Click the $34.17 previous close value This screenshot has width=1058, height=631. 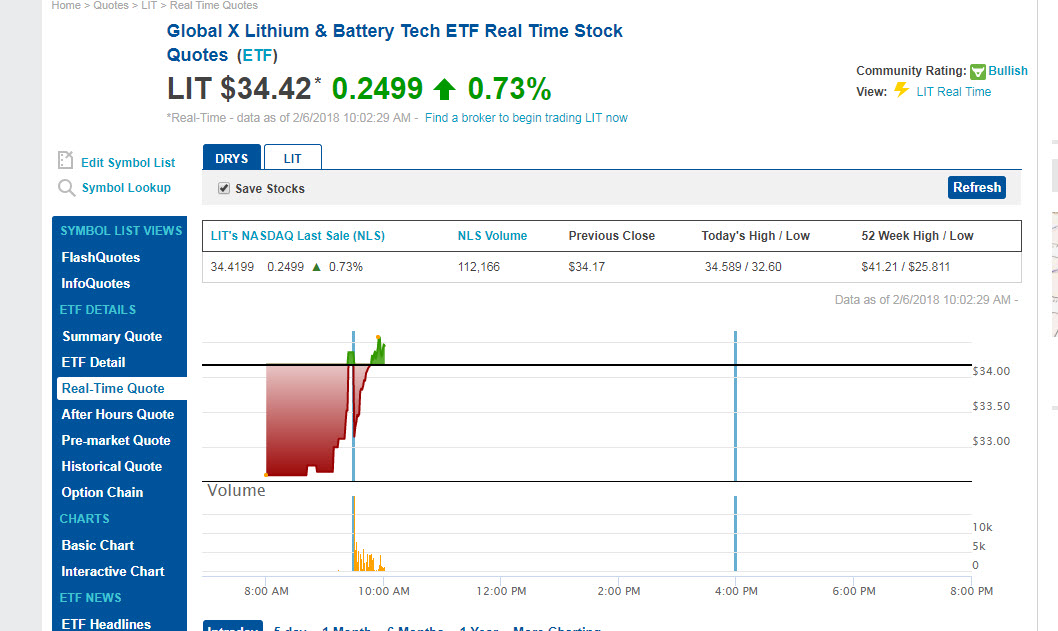pyautogui.click(x=587, y=267)
